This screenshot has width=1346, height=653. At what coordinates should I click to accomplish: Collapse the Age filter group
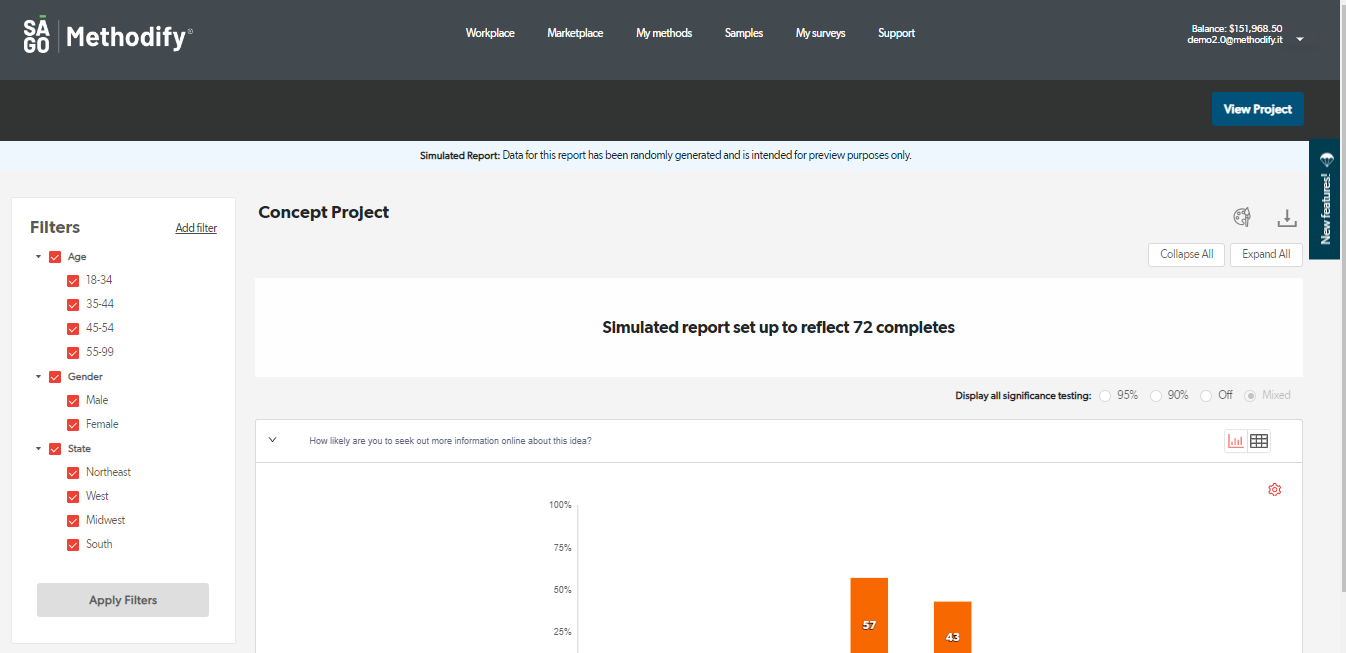(x=39, y=257)
